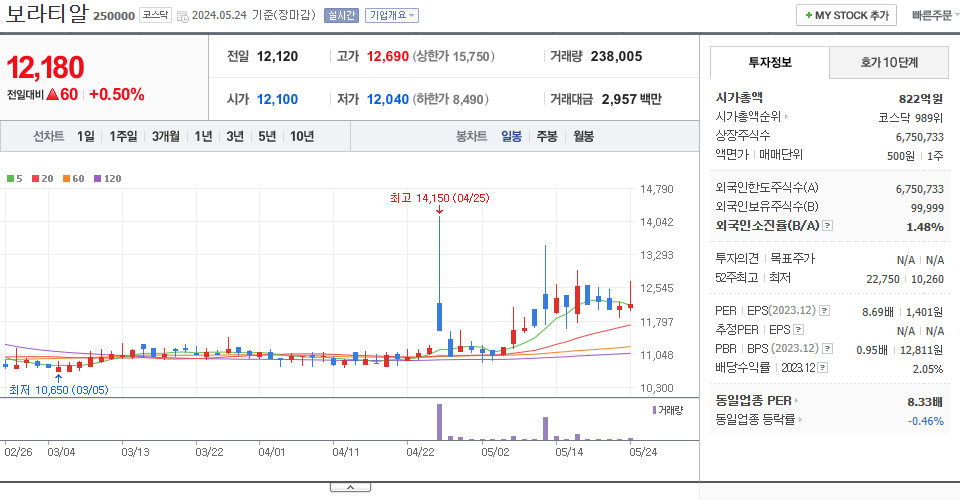Open the 배당수익률 help question mark
The width and height of the screenshot is (960, 500).
point(823,368)
